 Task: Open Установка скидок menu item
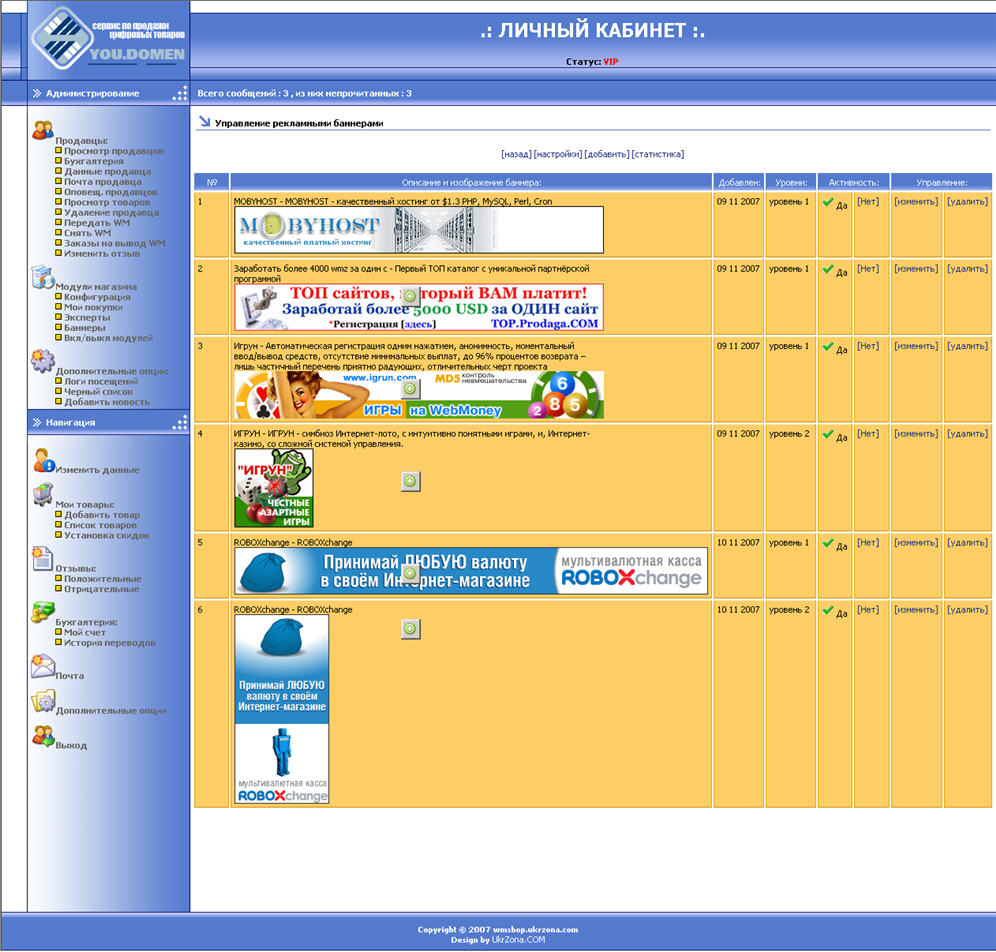pos(107,535)
